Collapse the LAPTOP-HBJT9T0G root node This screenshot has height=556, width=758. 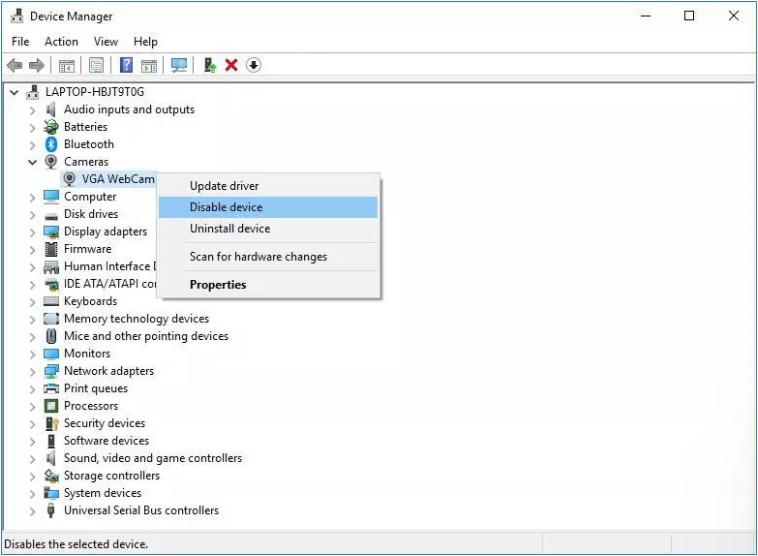point(15,92)
